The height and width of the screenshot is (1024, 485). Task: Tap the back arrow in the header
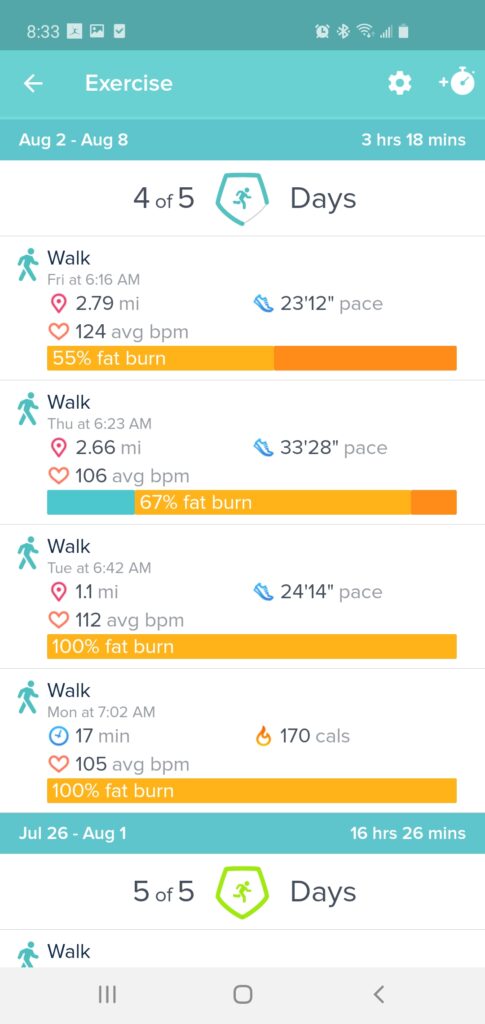pyautogui.click(x=33, y=83)
